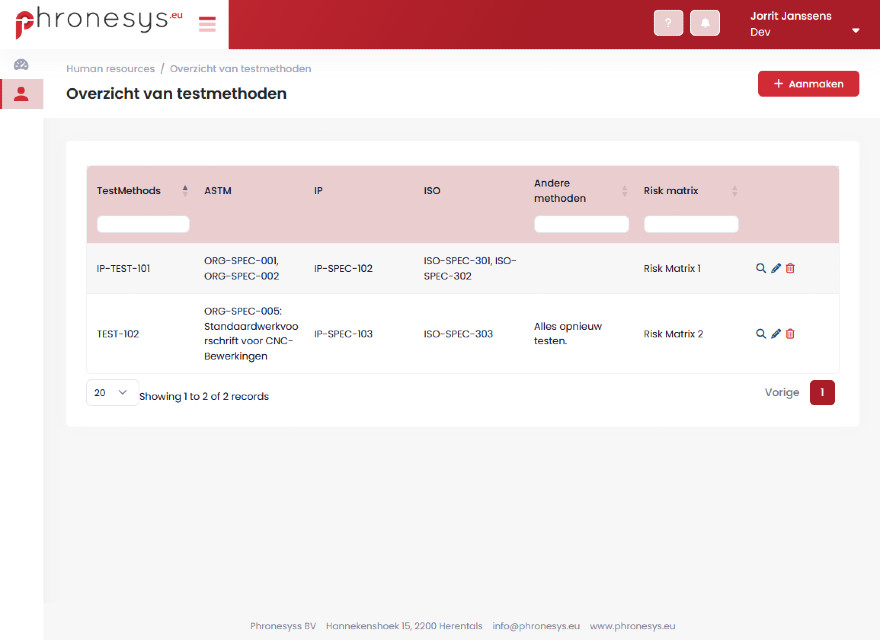Click the TestMethods filter input field

pos(143,224)
